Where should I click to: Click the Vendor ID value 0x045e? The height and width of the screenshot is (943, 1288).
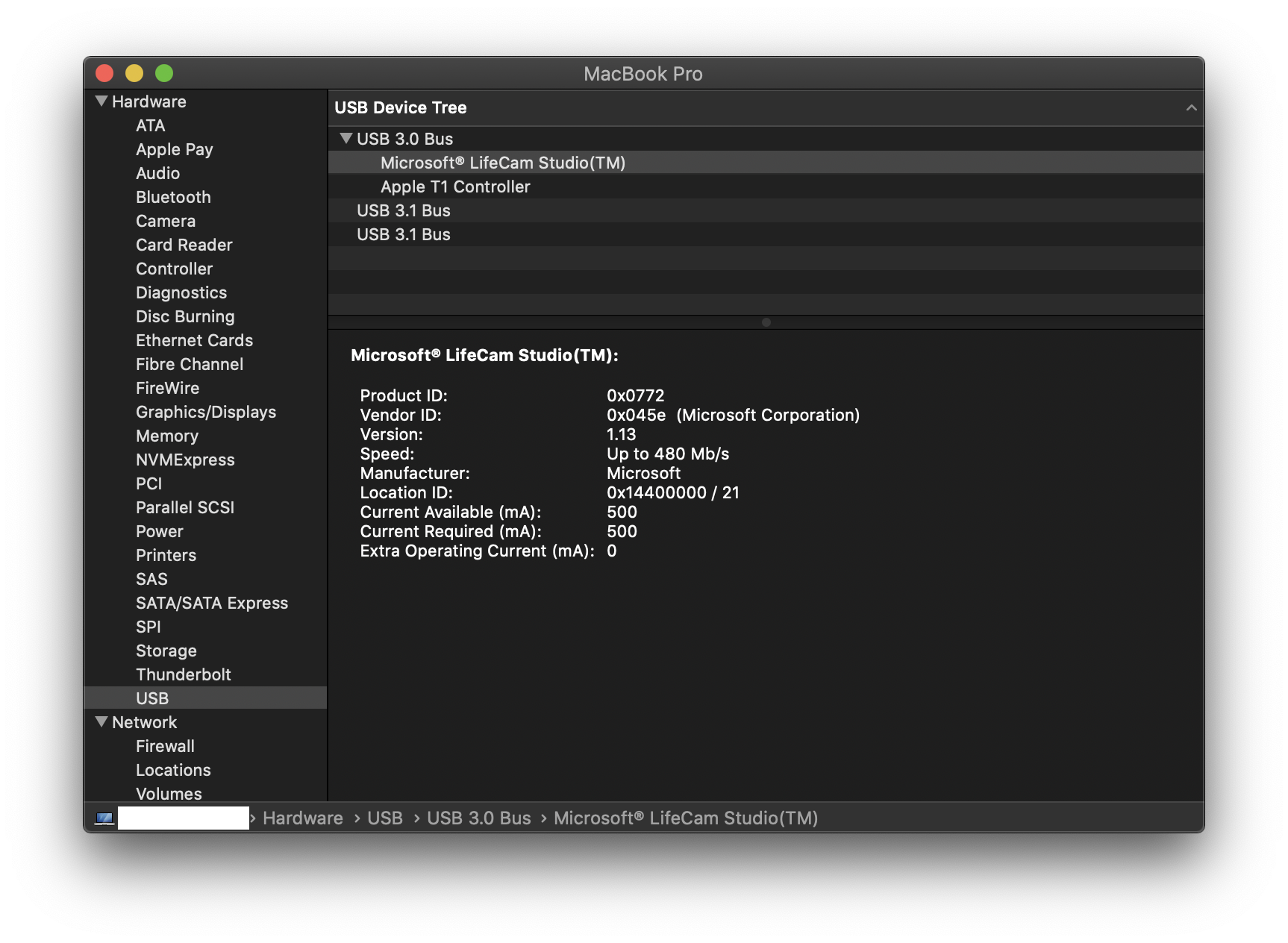point(637,415)
